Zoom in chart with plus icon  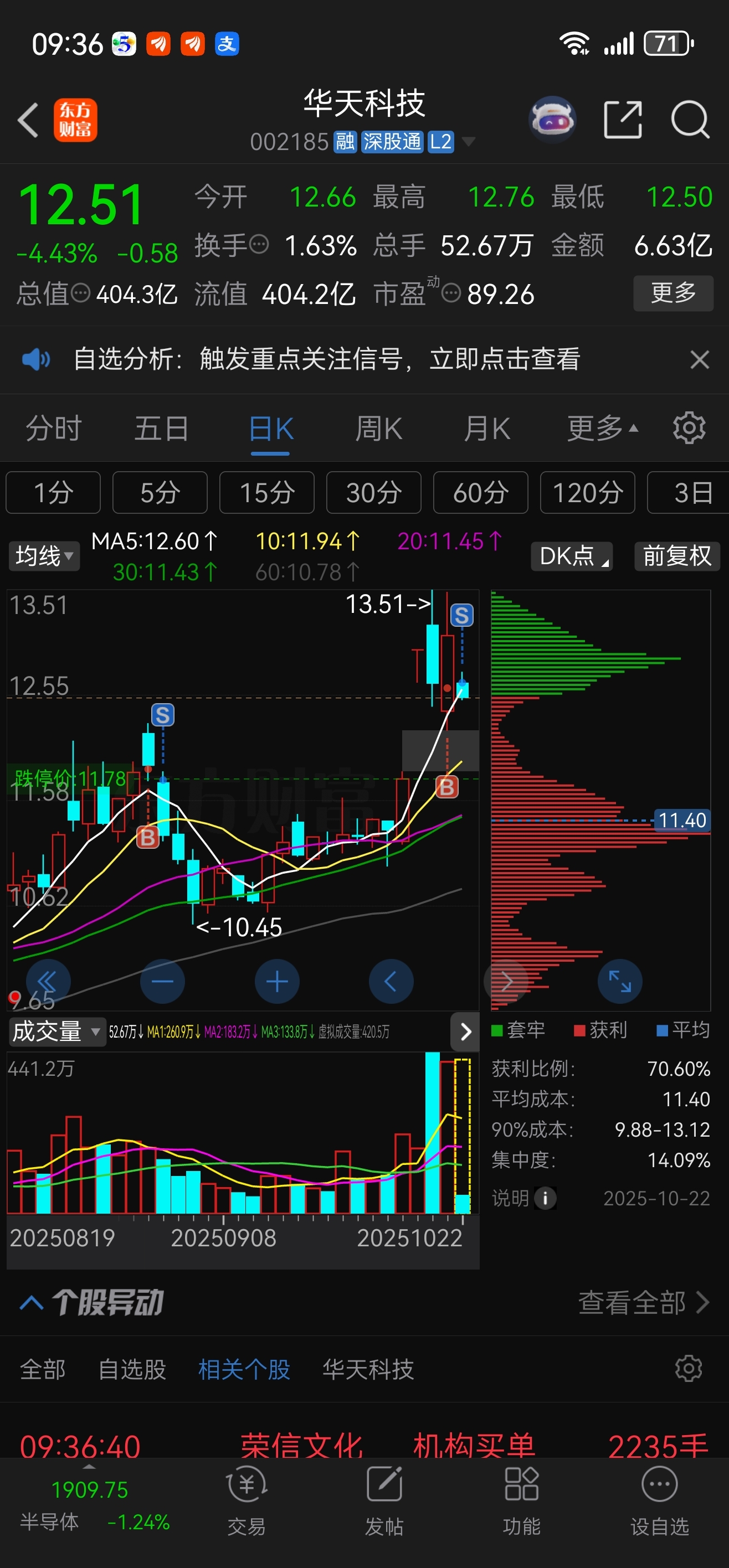click(x=277, y=981)
